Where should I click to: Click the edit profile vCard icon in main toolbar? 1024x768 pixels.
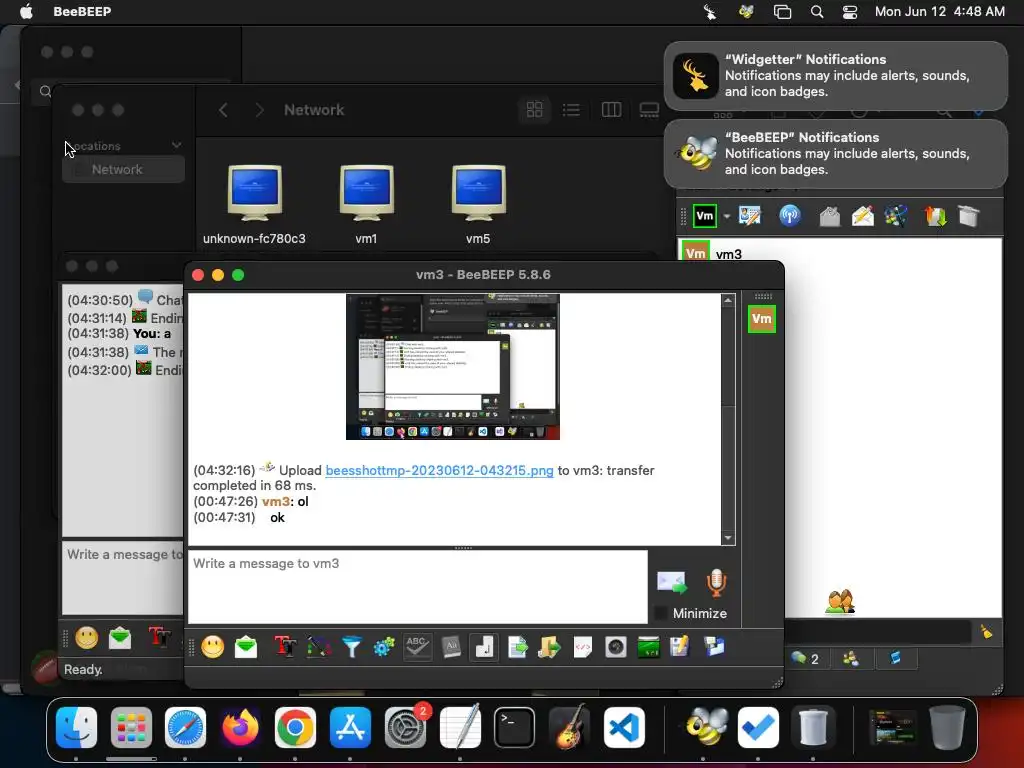pyautogui.click(x=750, y=216)
